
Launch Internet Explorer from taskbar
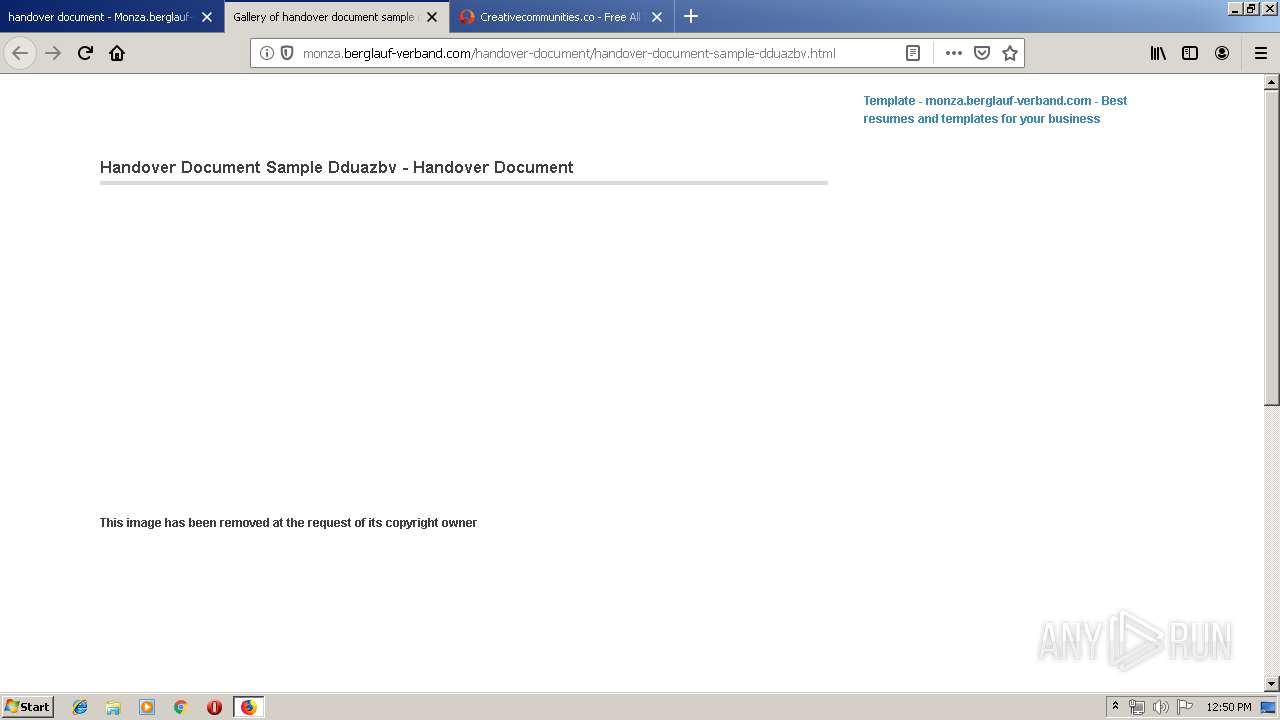pyautogui.click(x=80, y=707)
